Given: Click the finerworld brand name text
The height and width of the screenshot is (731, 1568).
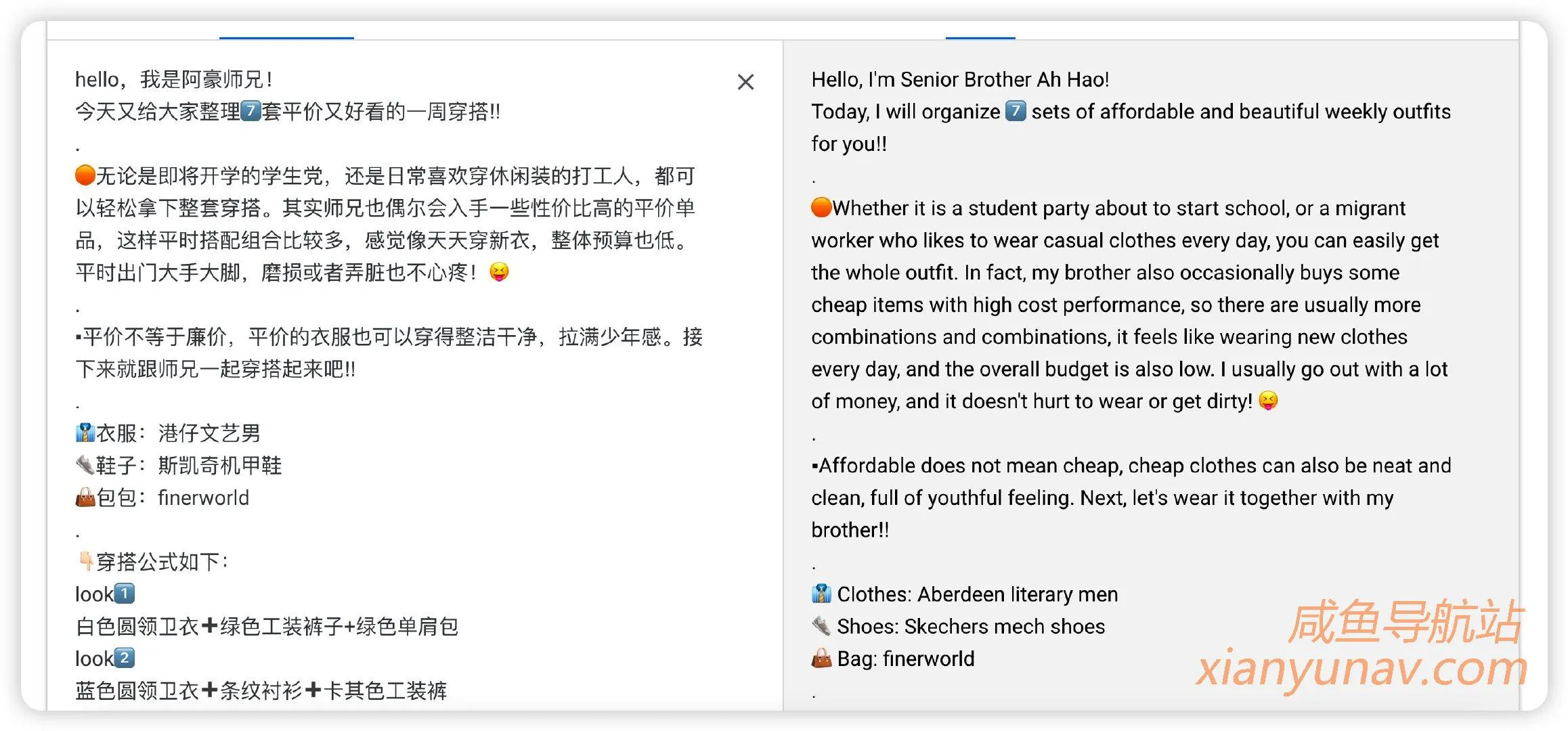Looking at the screenshot, I should [203, 497].
